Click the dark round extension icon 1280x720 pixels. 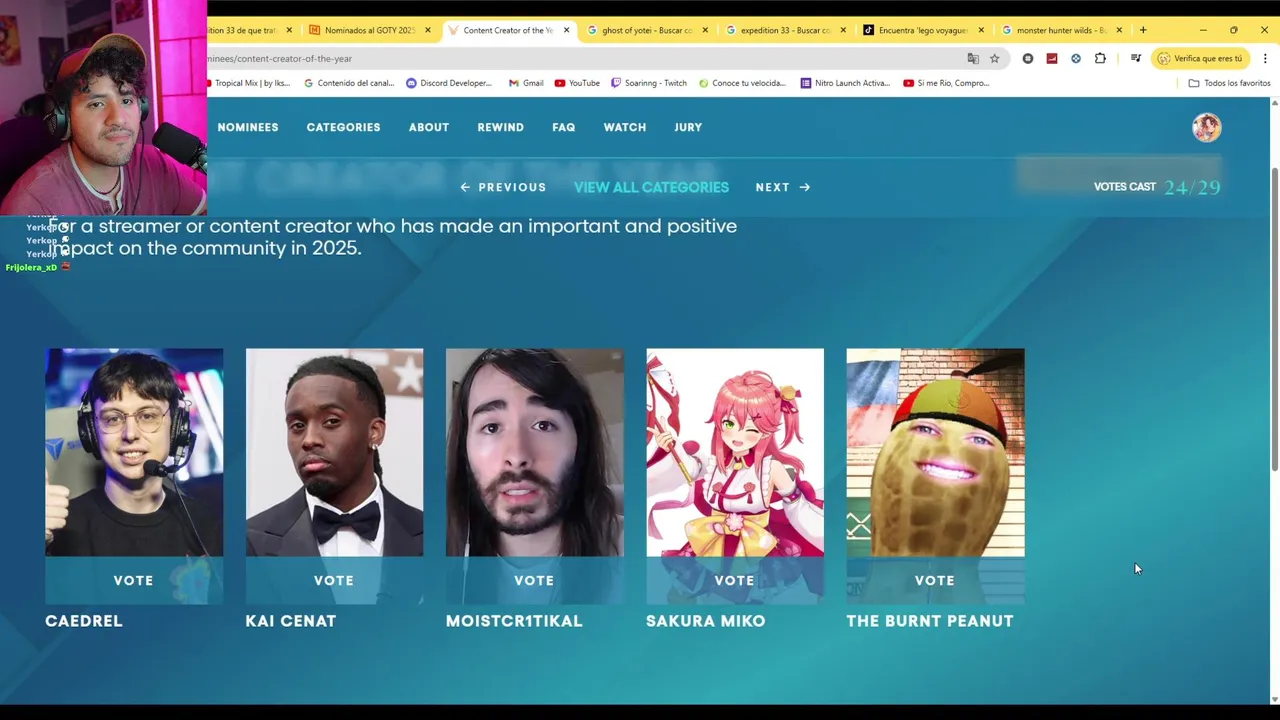(x=1027, y=59)
